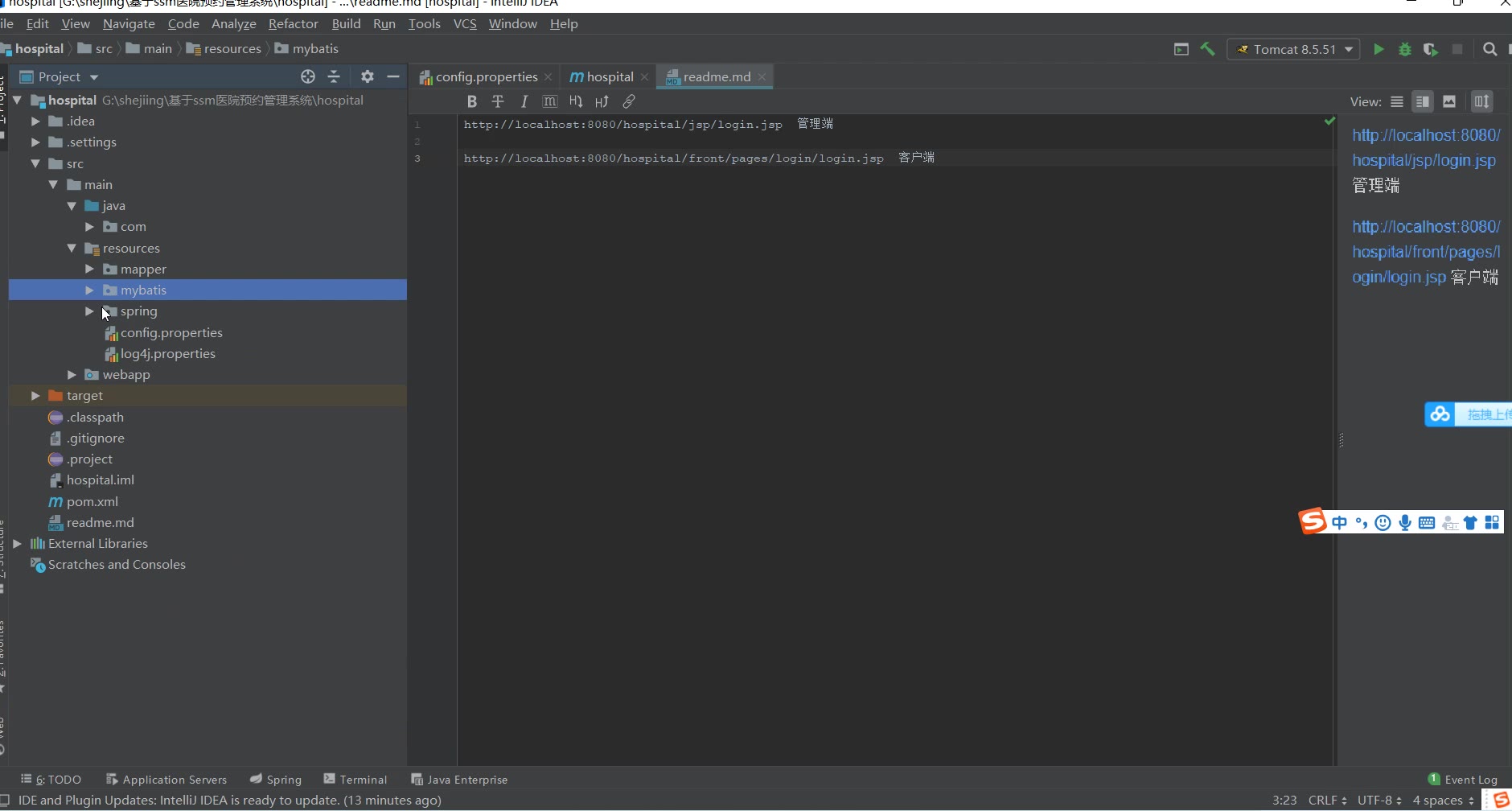Open Search Everywhere magnifier icon

pyautogui.click(x=1489, y=49)
